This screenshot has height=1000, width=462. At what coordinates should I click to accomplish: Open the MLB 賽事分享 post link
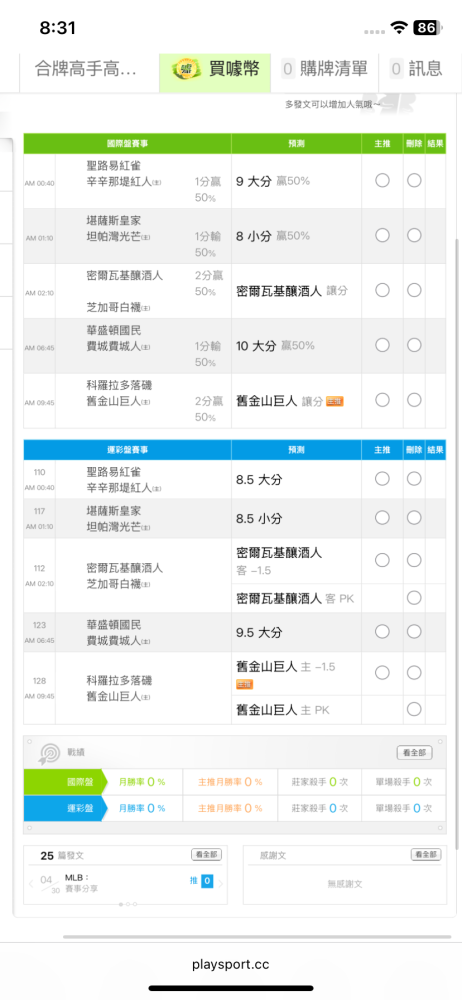coord(82,883)
